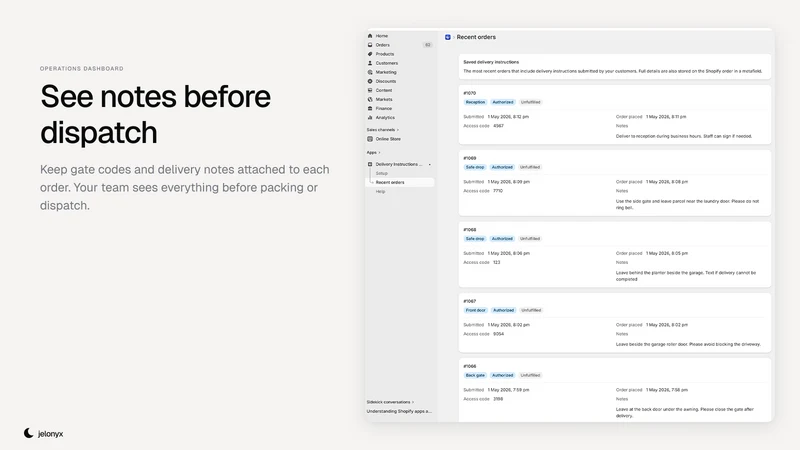
Task: Open Marketing via its target icon
Action: [x=370, y=72]
